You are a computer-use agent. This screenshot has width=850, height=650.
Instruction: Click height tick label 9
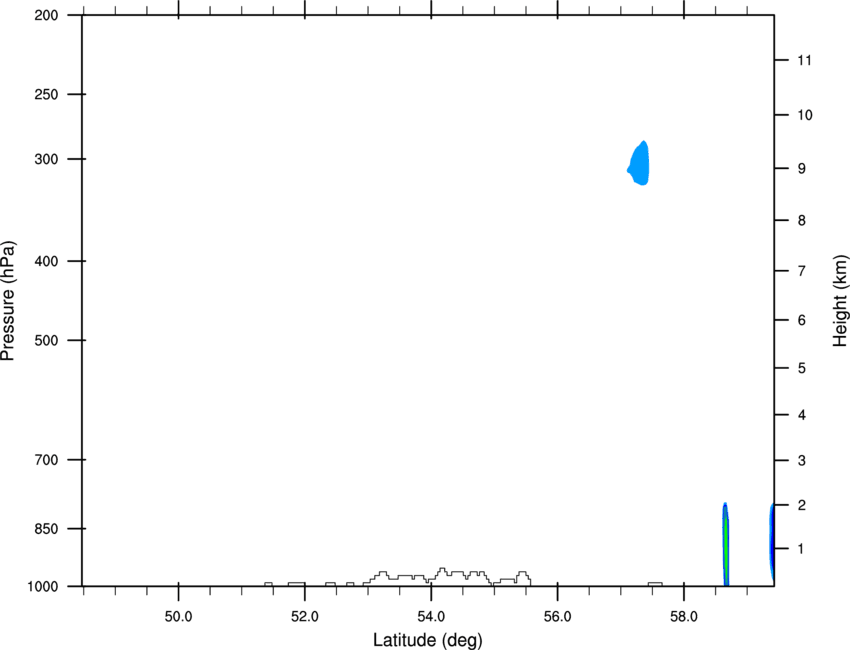[802, 169]
